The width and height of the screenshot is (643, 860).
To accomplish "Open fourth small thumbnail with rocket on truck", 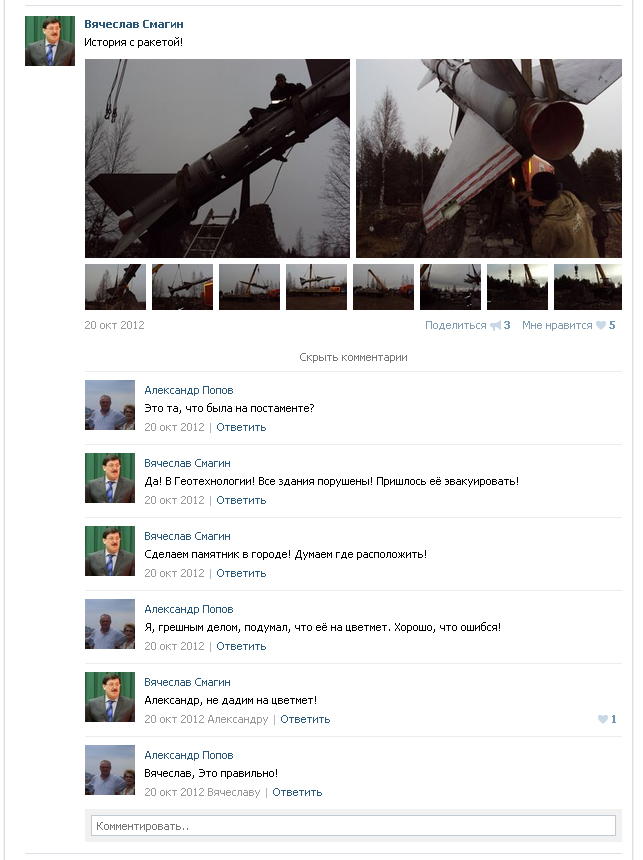I will click(x=316, y=287).
